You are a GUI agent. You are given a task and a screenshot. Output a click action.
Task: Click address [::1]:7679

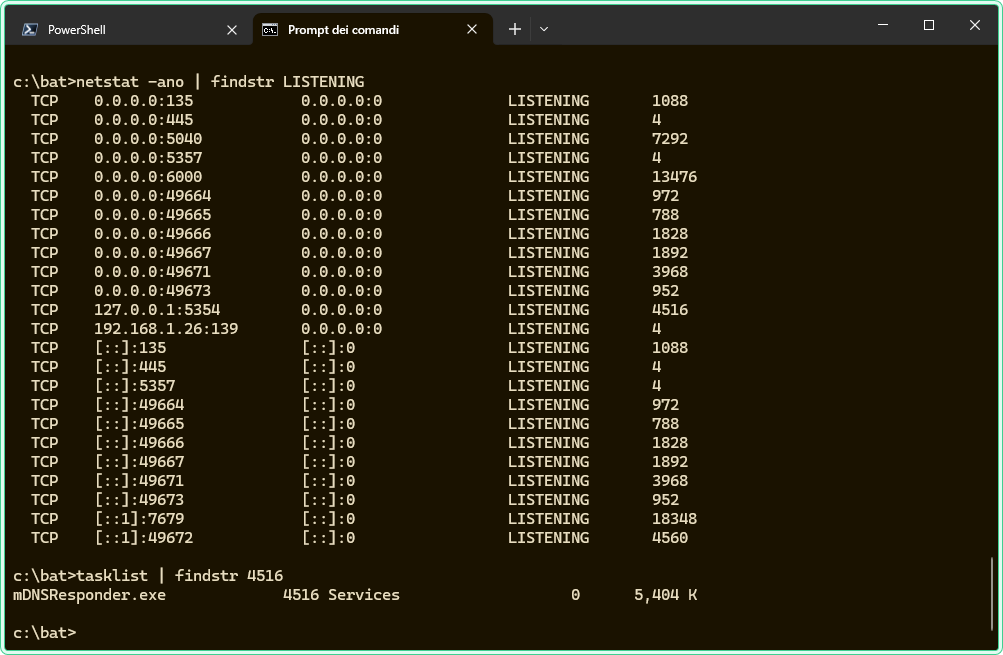[139, 519]
